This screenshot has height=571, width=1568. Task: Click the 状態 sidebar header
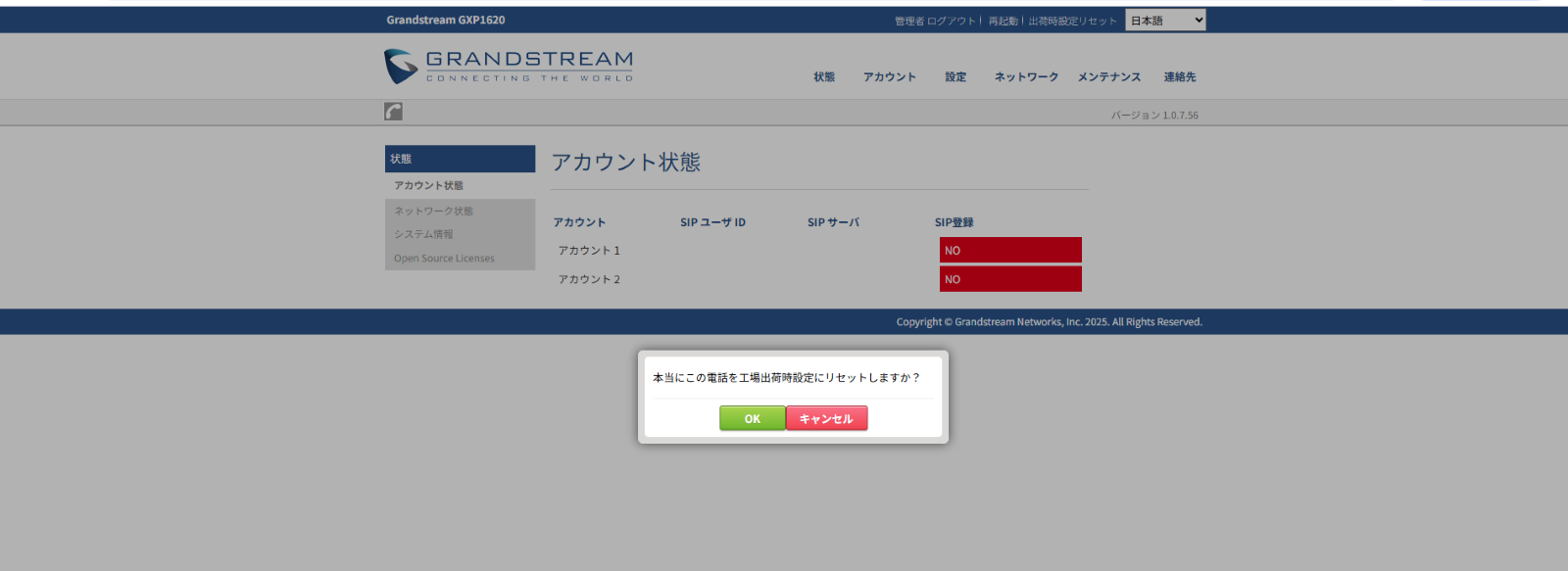(x=460, y=159)
